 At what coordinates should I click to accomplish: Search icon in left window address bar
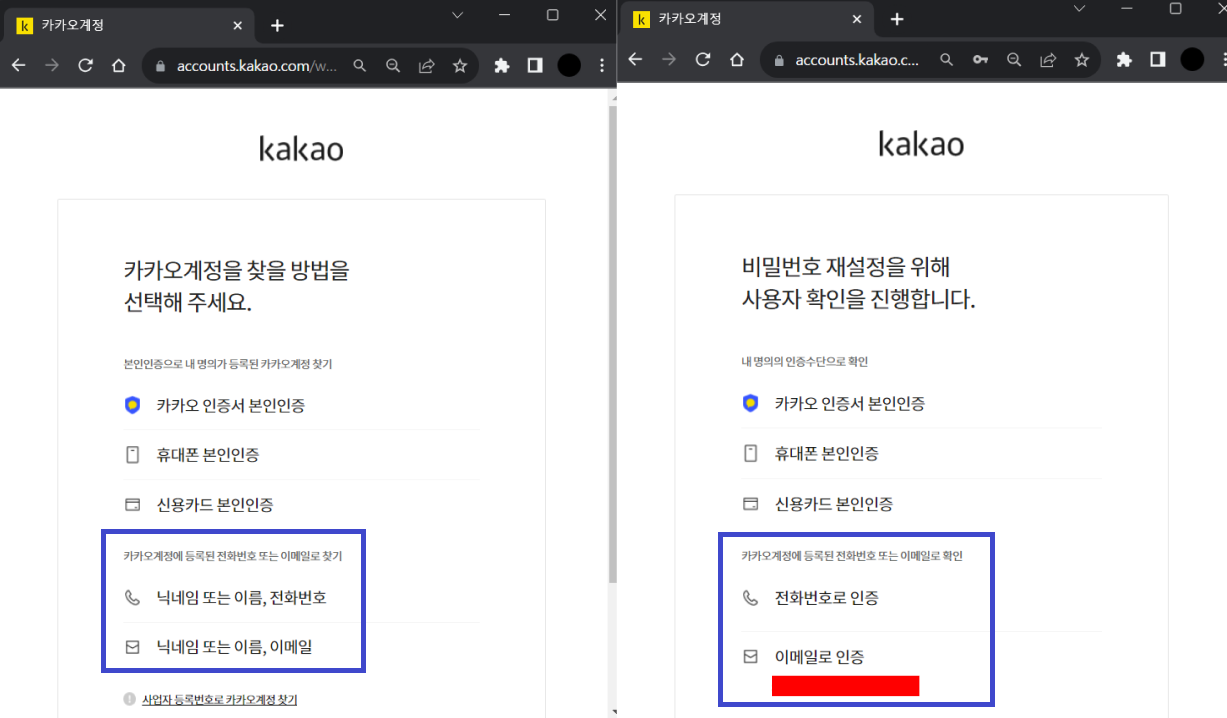[x=360, y=65]
